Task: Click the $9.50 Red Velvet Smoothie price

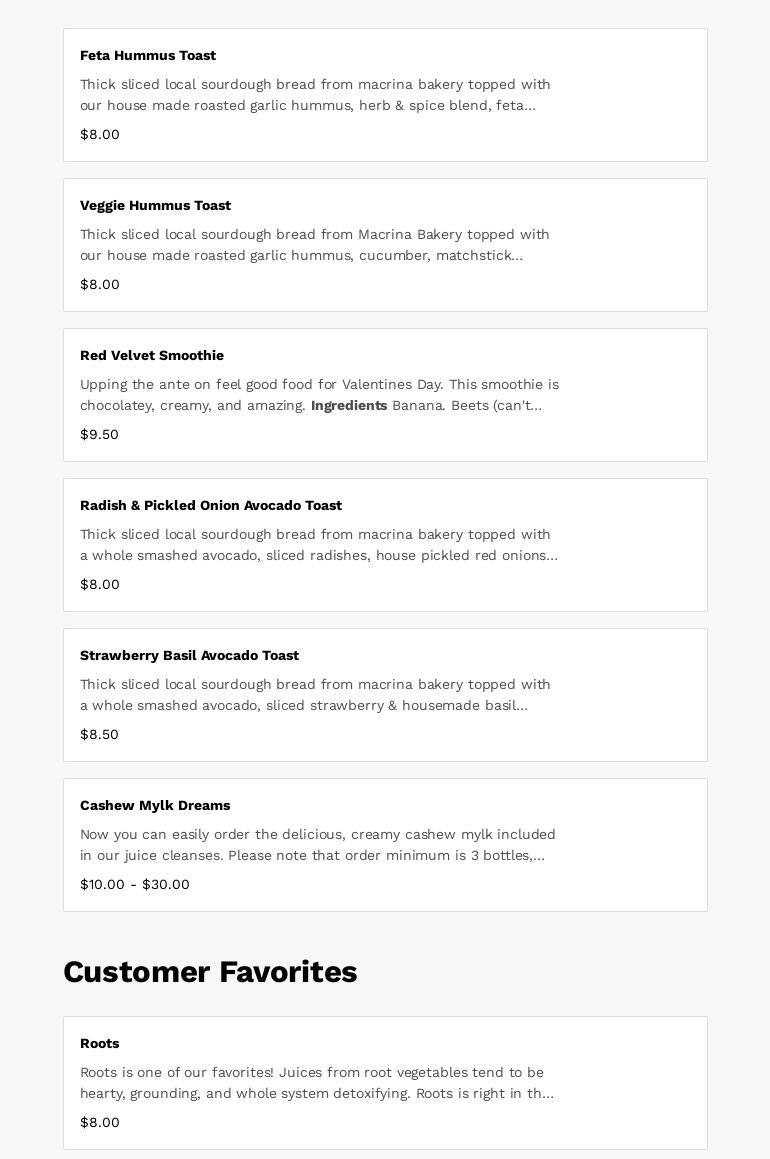Action: coord(99,435)
